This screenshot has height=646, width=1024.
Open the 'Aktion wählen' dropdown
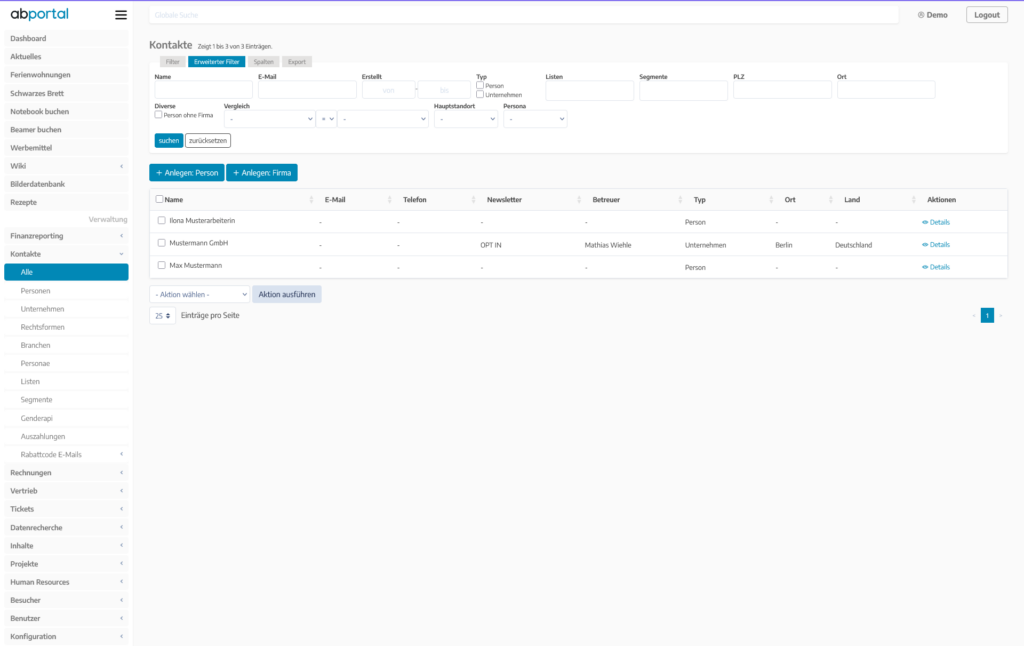tap(199, 294)
